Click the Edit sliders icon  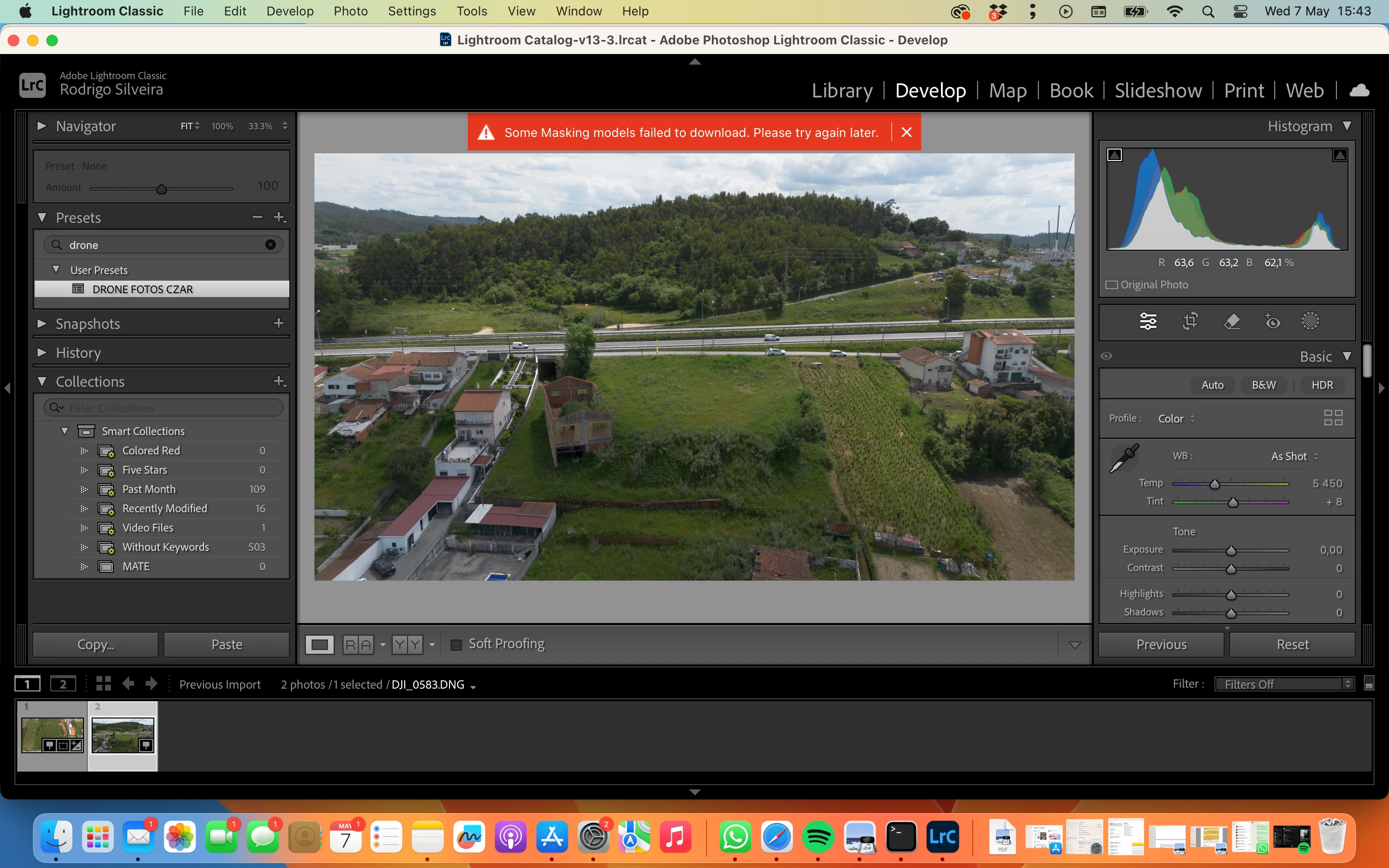tap(1148, 321)
